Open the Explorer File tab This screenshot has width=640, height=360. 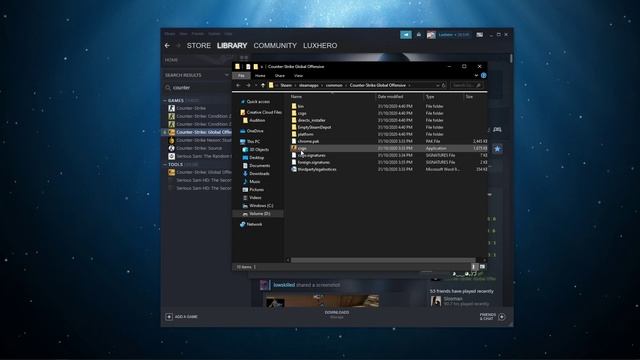[241, 76]
